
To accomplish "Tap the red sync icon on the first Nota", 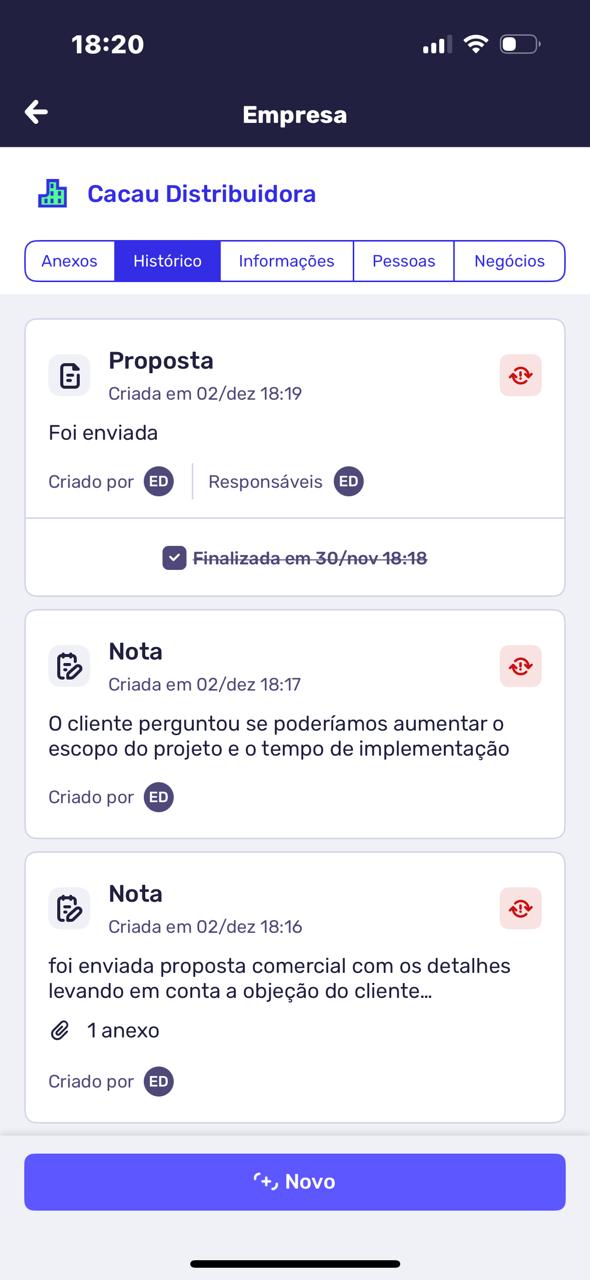I will tap(520, 664).
